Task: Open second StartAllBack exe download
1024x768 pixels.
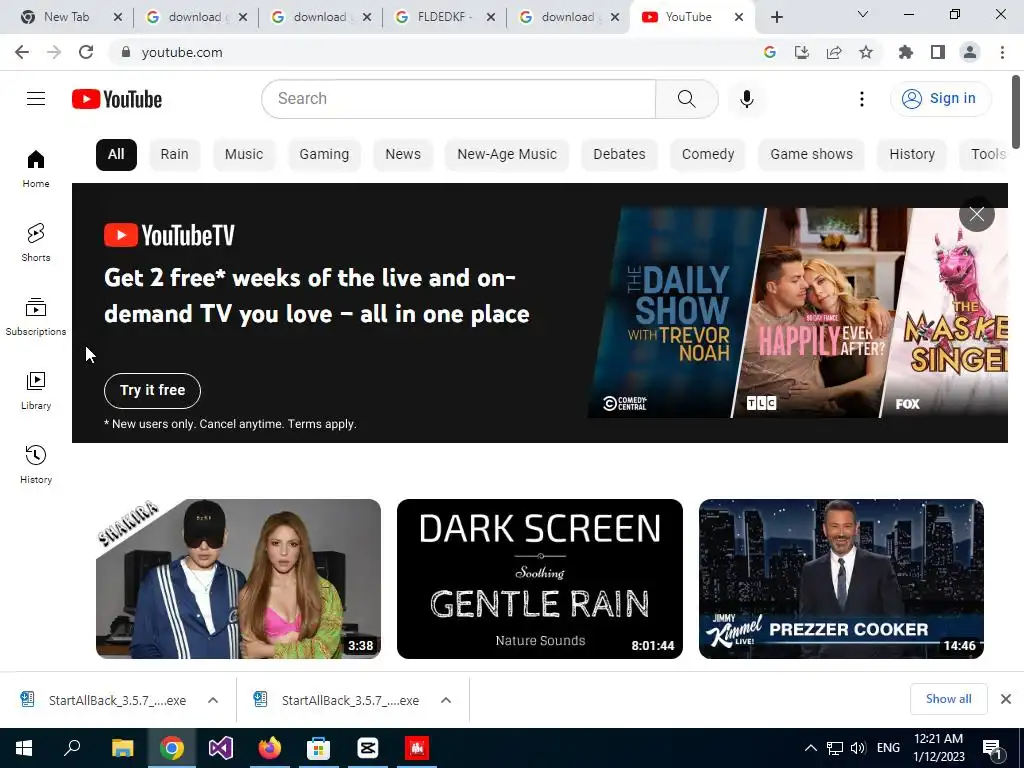Action: pos(336,700)
